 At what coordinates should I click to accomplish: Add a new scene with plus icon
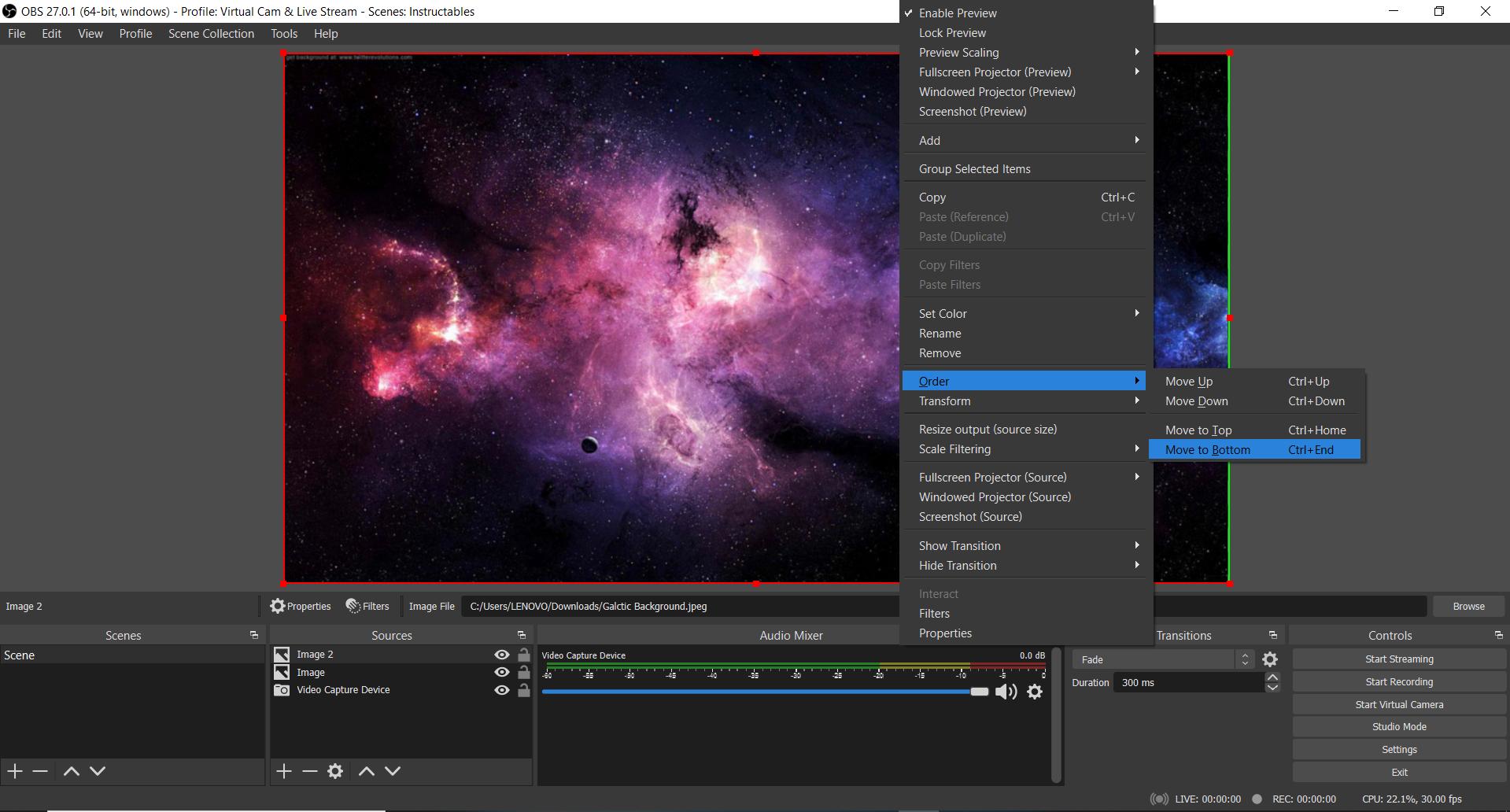click(15, 771)
